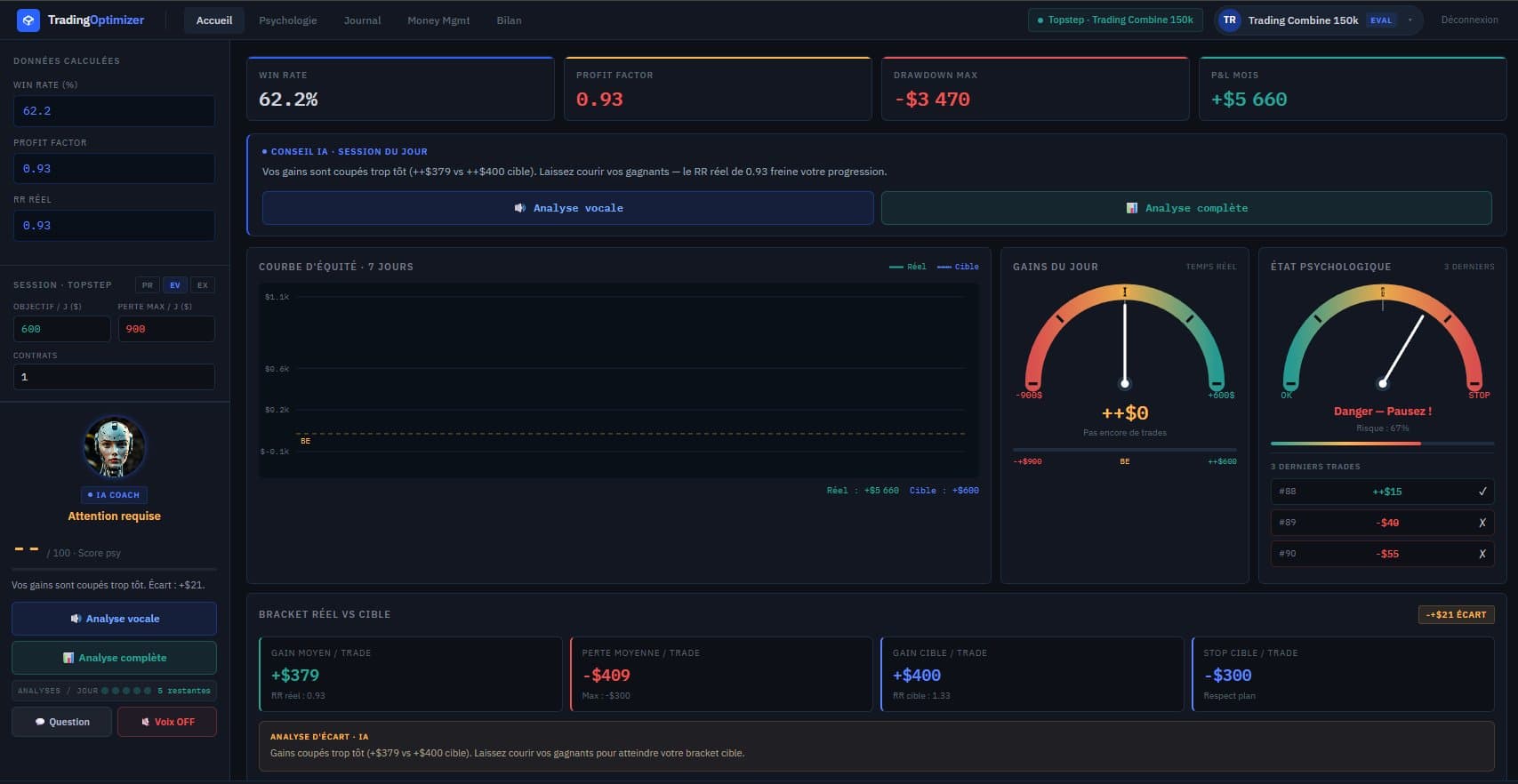Click the Drawdown Max -$3 470 card
The width and height of the screenshot is (1518, 784).
[x=1035, y=89]
